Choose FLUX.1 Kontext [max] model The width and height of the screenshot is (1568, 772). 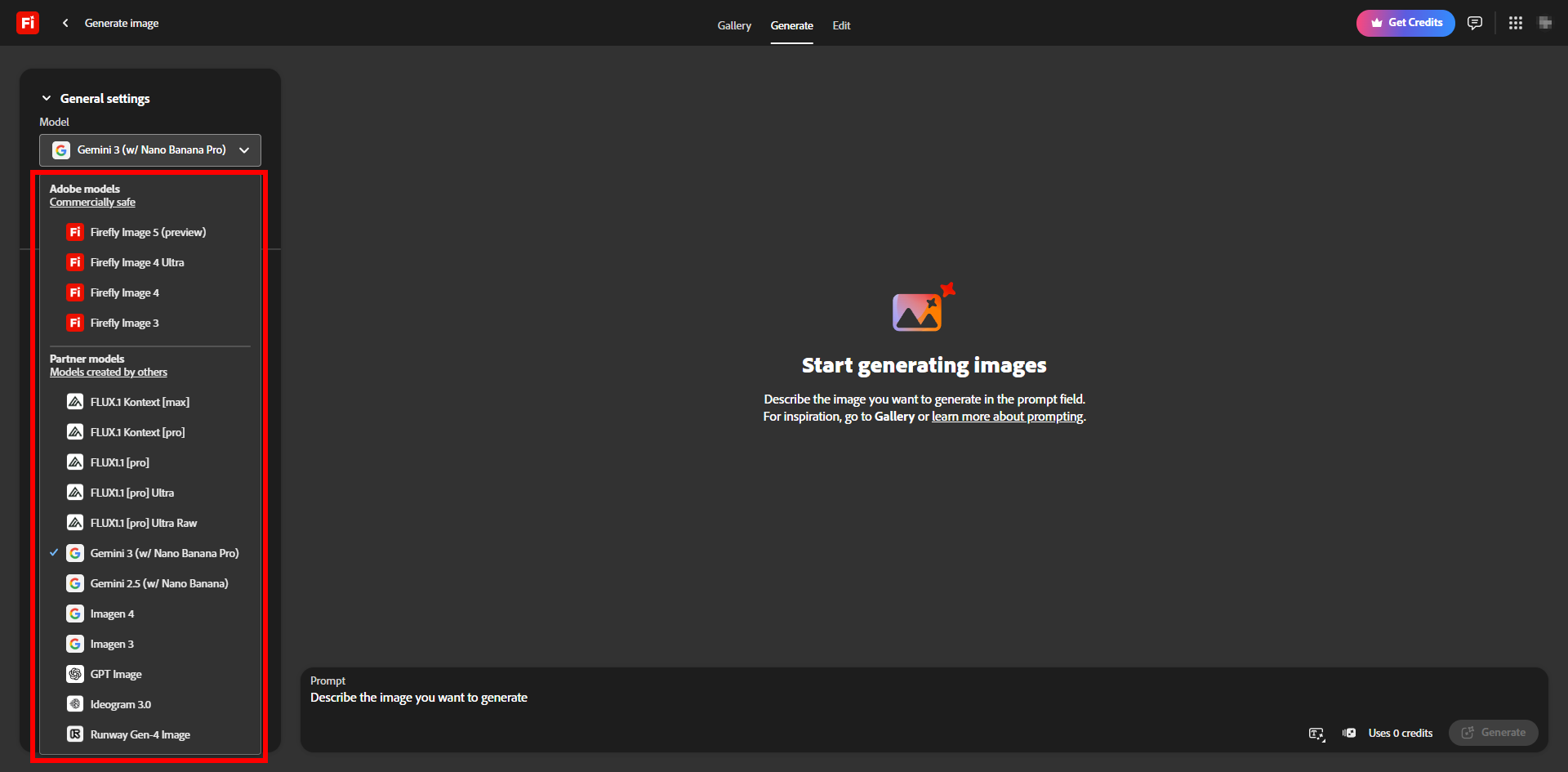(x=140, y=402)
